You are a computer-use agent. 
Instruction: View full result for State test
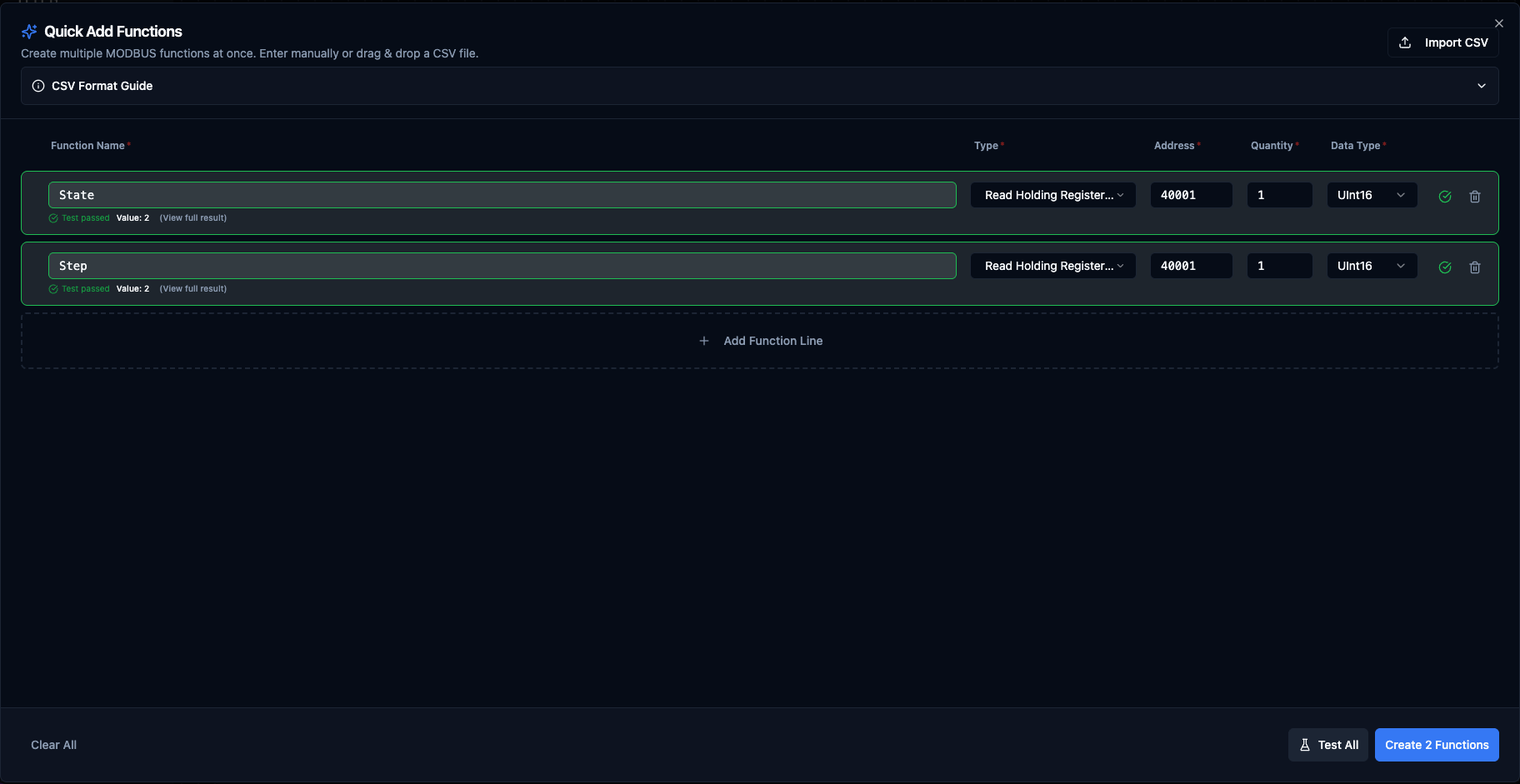pos(192,218)
